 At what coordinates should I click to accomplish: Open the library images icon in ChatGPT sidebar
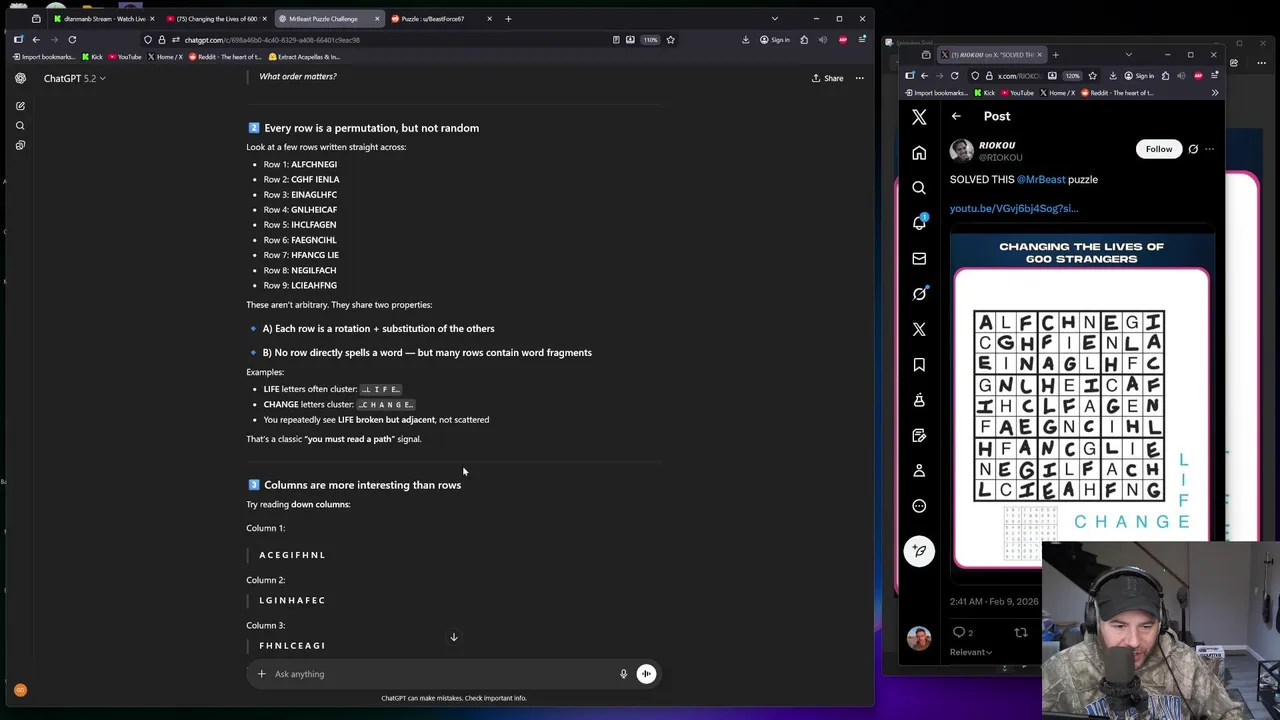click(x=20, y=145)
